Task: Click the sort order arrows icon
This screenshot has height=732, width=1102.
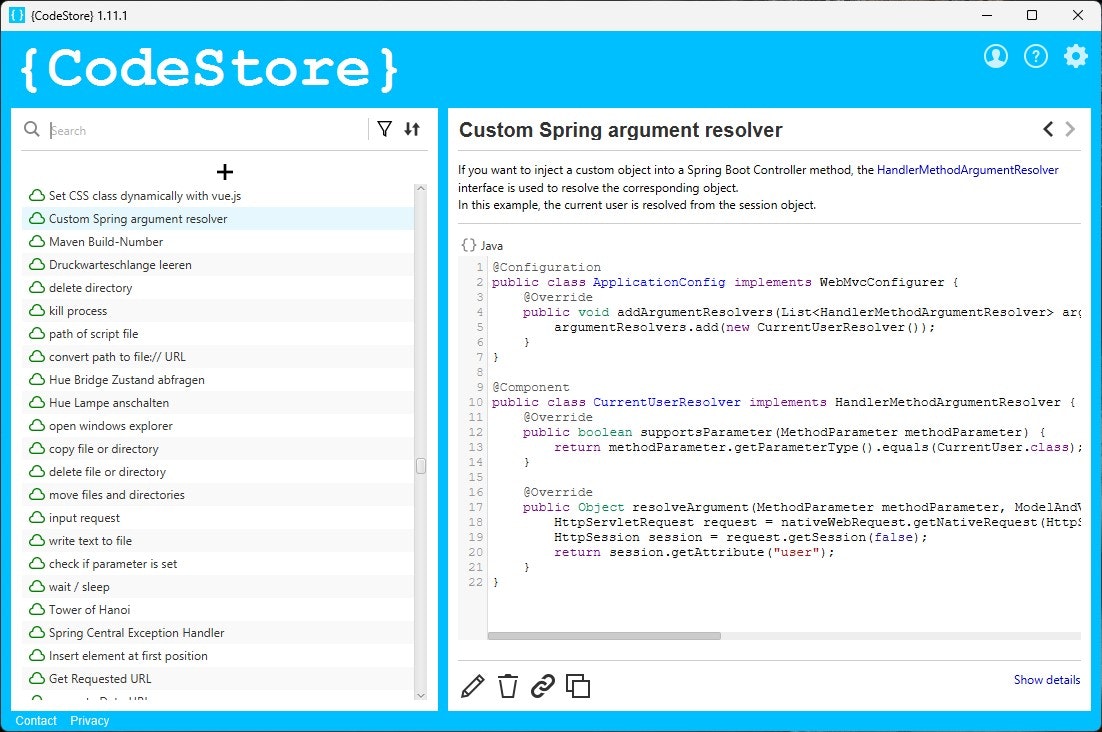Action: pyautogui.click(x=412, y=129)
